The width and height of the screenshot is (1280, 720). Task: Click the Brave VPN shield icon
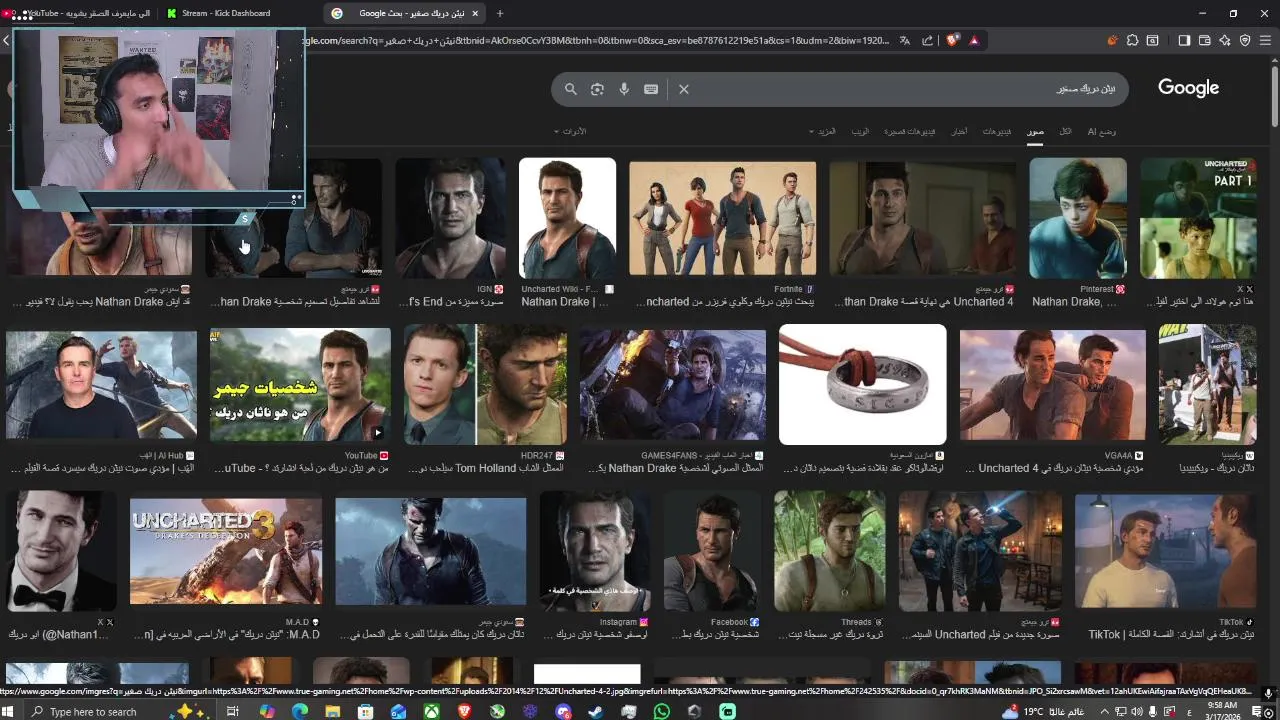(1245, 40)
